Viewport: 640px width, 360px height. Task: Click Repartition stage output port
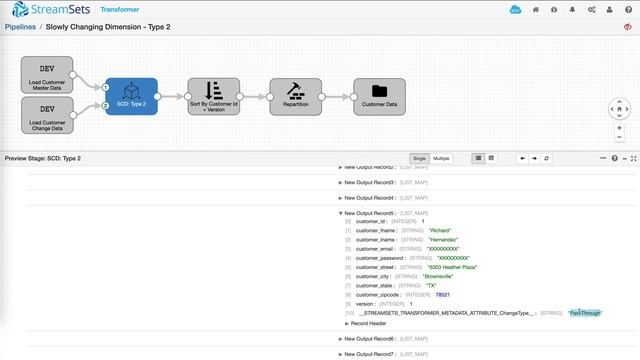pos(322,97)
